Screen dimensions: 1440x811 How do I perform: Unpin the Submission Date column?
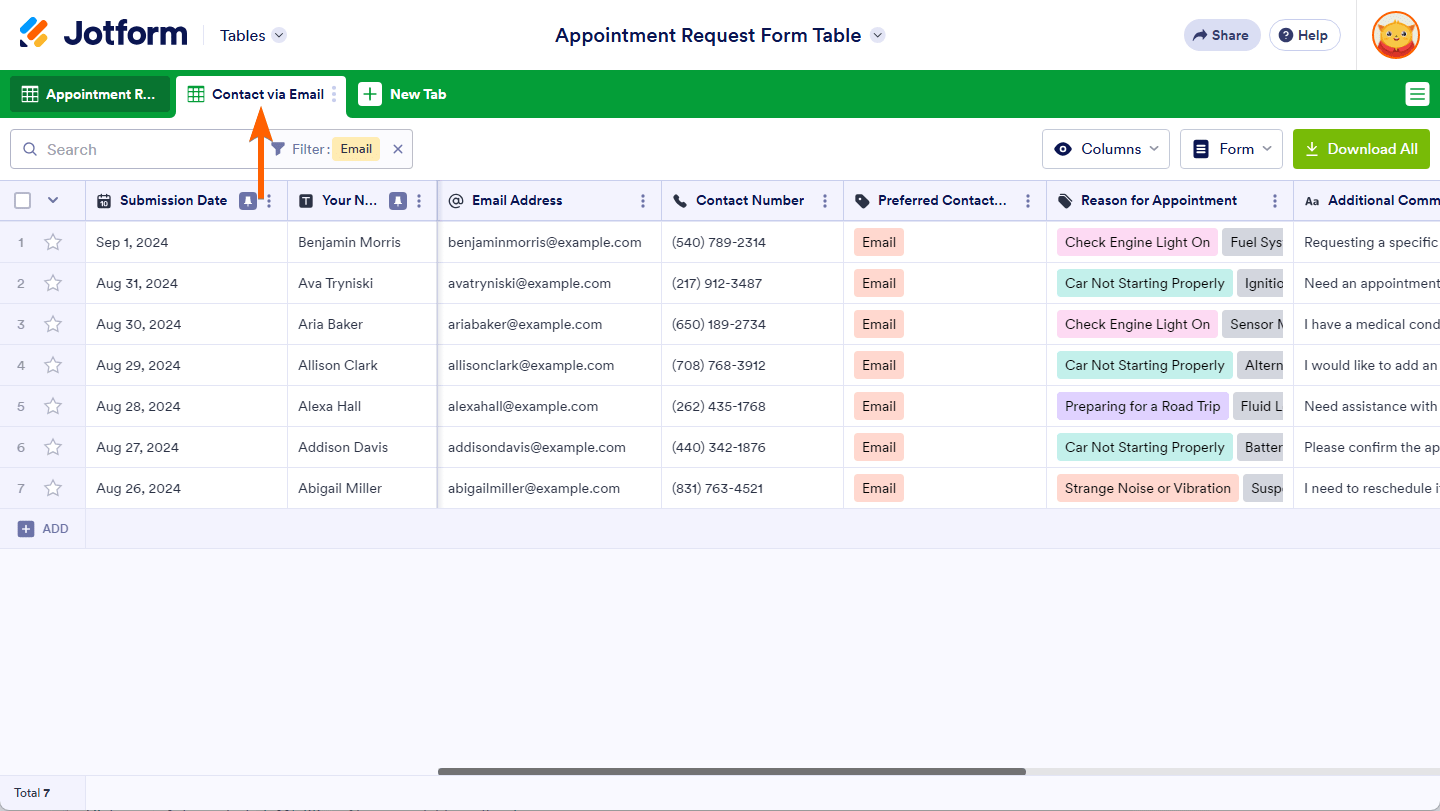(247, 201)
